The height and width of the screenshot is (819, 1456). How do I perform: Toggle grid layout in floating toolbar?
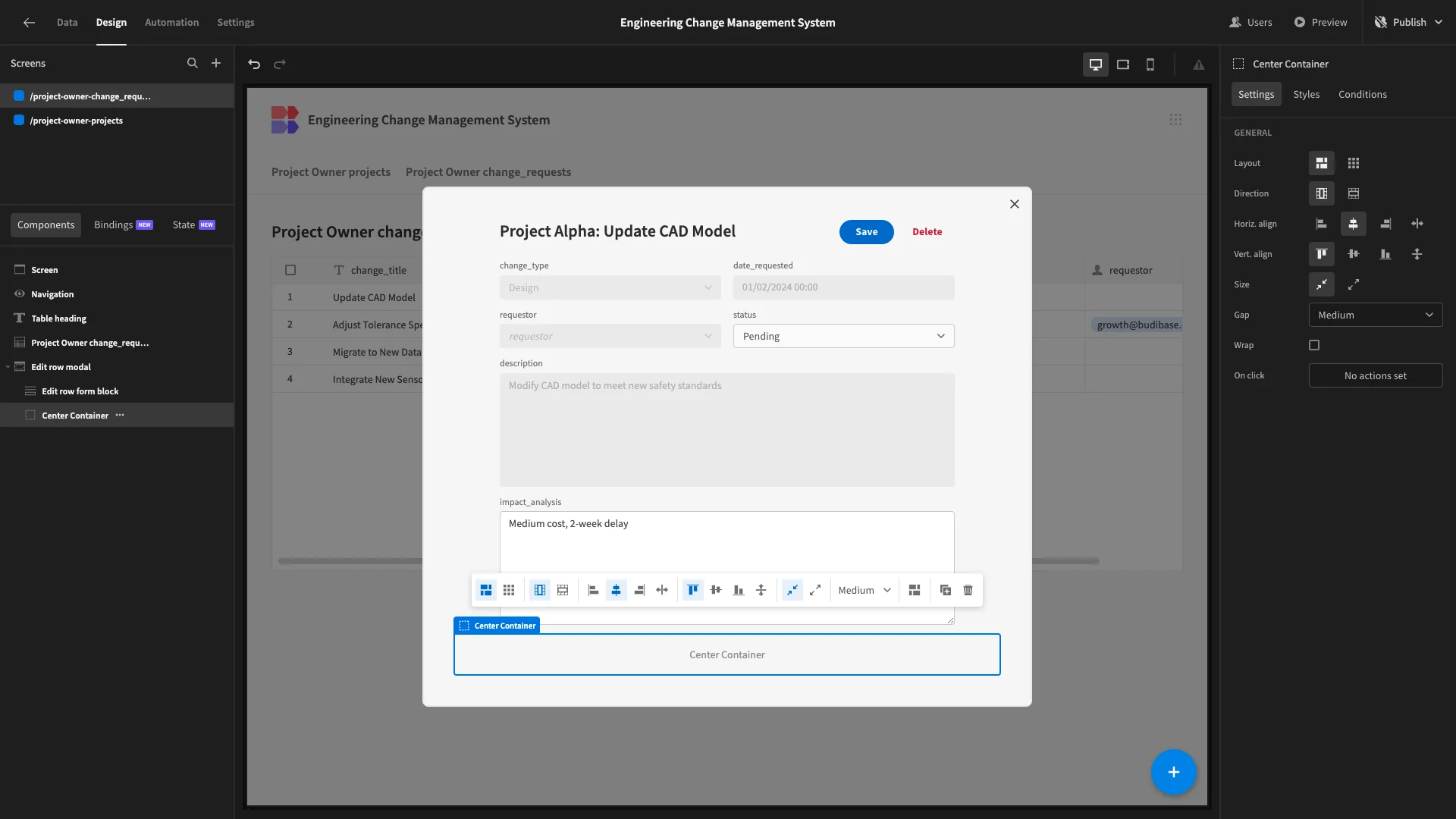point(509,590)
